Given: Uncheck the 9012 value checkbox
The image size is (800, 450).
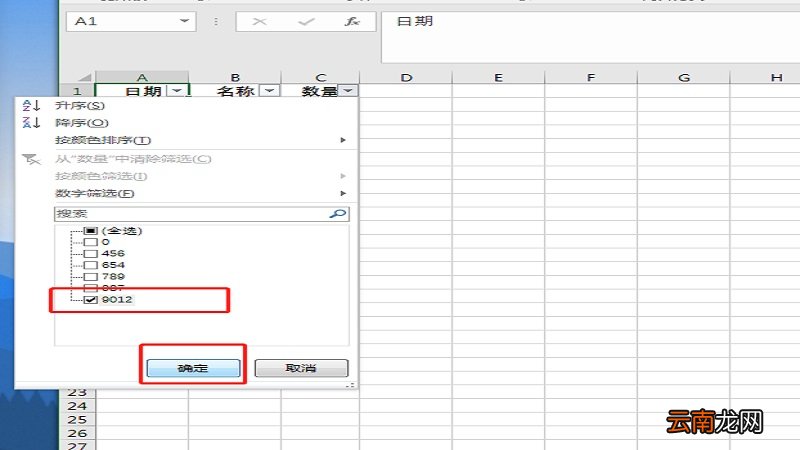Looking at the screenshot, I should tap(90, 299).
